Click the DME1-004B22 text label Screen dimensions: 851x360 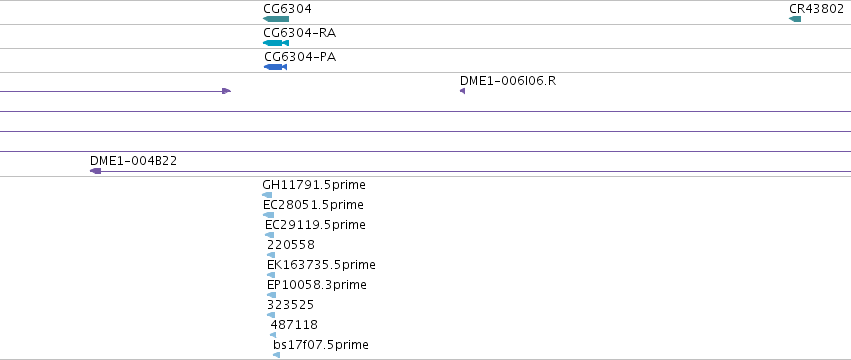pos(134,161)
